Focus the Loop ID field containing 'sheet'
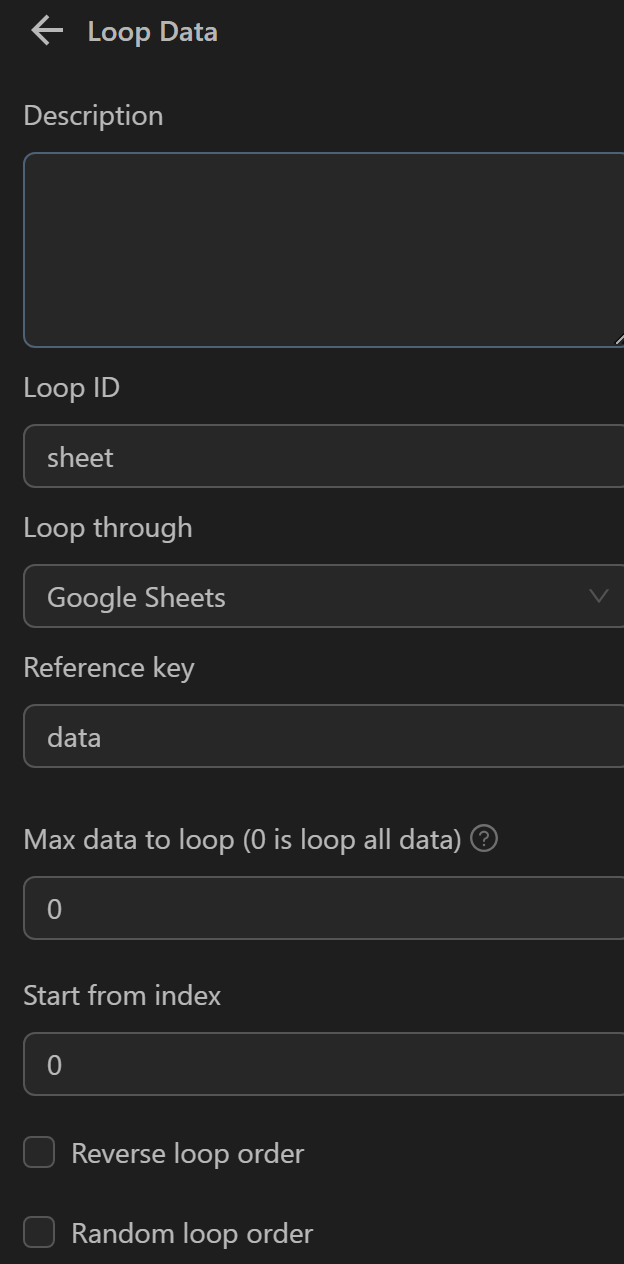The width and height of the screenshot is (624, 1264). [320, 457]
